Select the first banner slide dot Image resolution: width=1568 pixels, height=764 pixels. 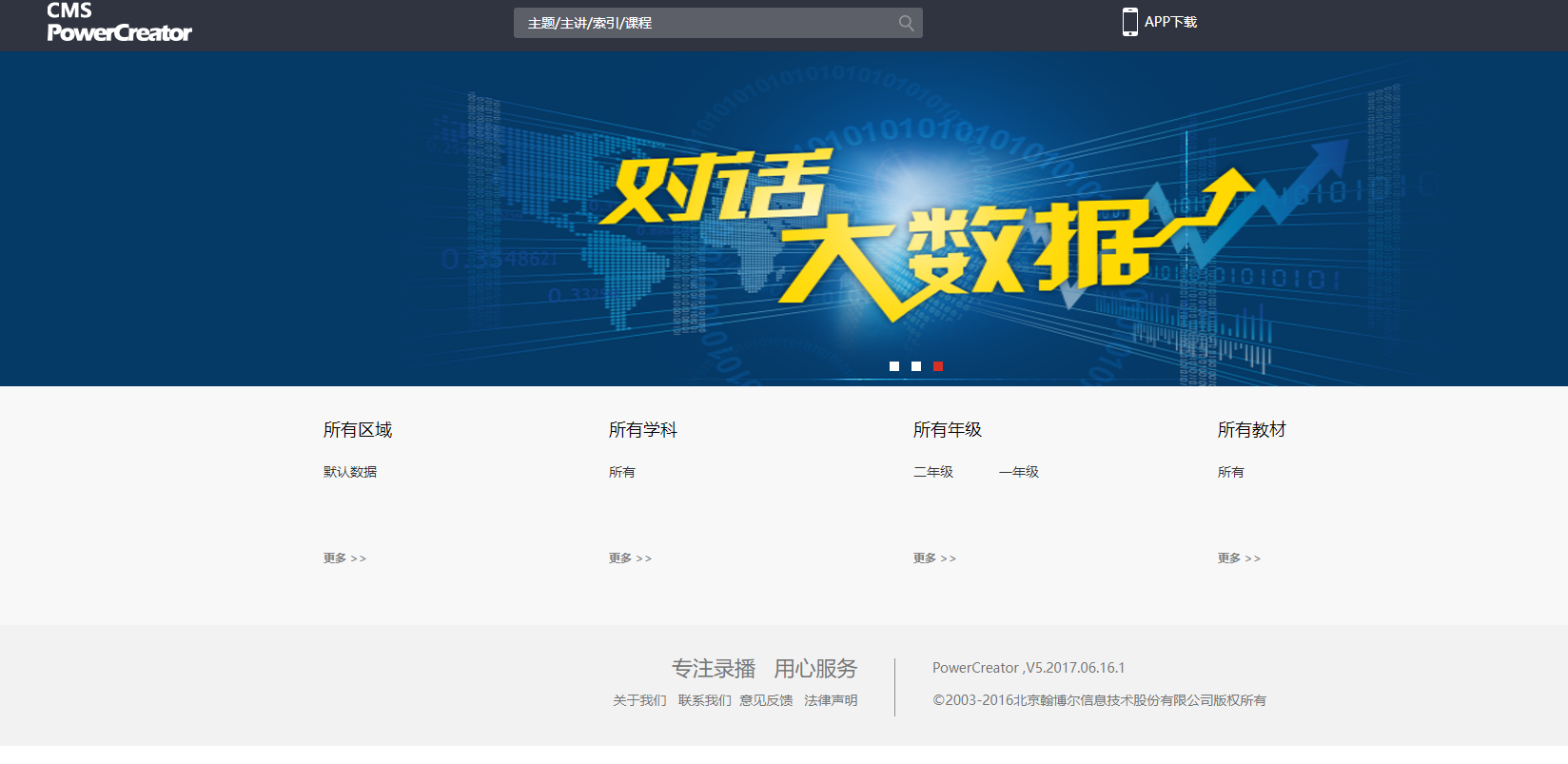(x=894, y=366)
